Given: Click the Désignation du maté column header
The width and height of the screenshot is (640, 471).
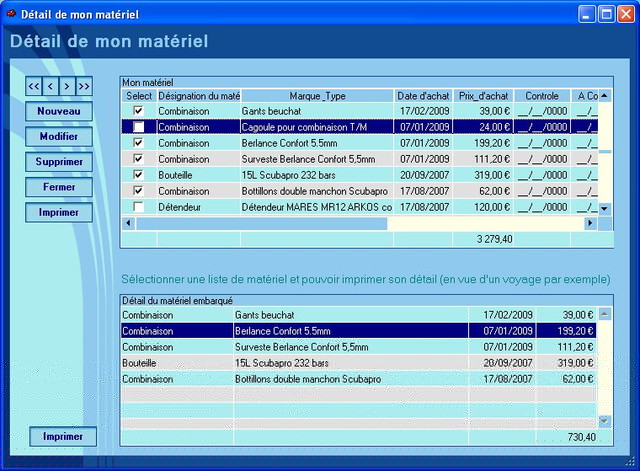Looking at the screenshot, I should pos(199,96).
